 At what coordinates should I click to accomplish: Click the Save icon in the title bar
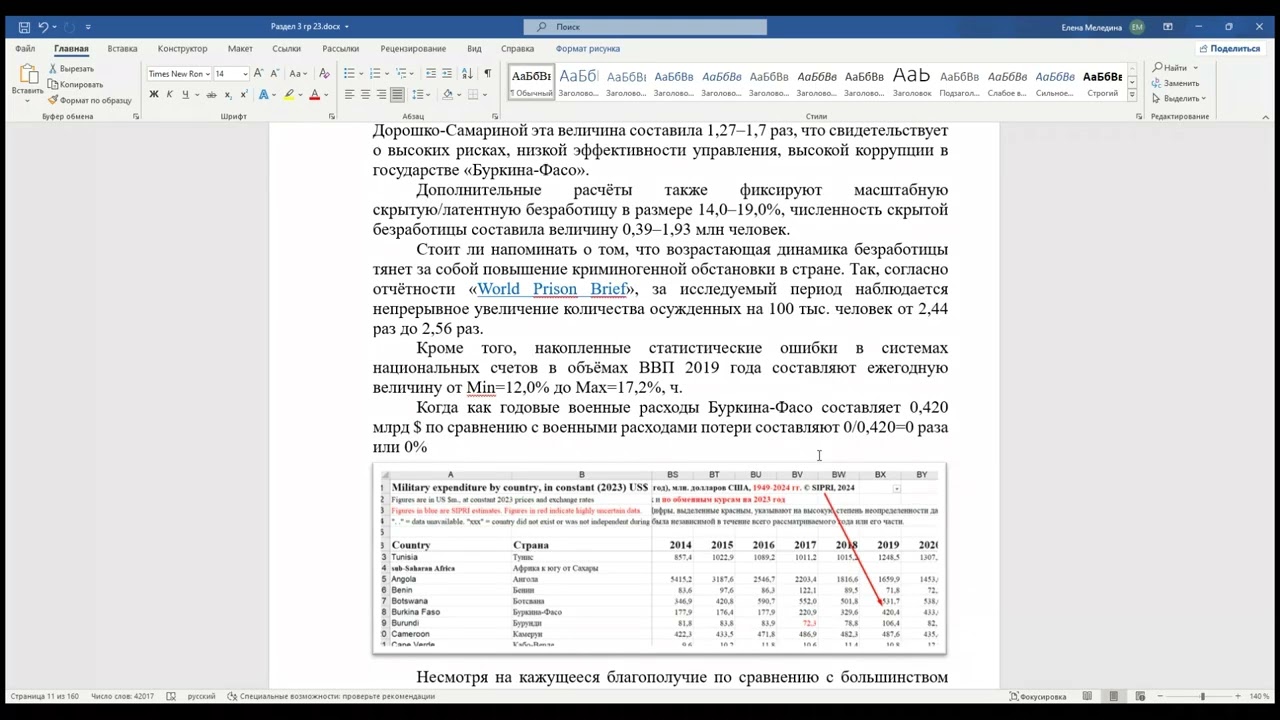[24, 27]
